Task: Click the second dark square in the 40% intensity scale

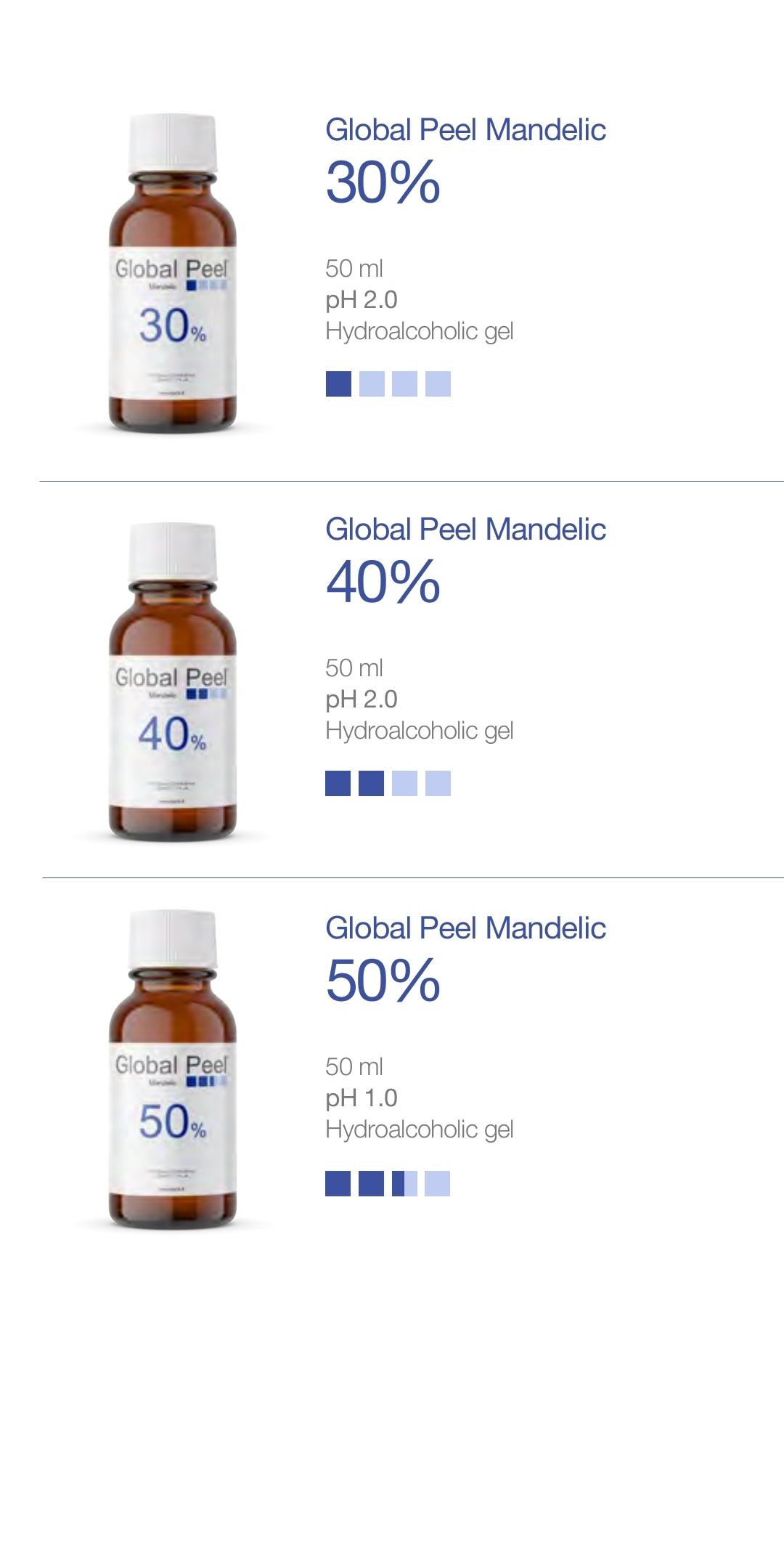Action: coord(371,783)
